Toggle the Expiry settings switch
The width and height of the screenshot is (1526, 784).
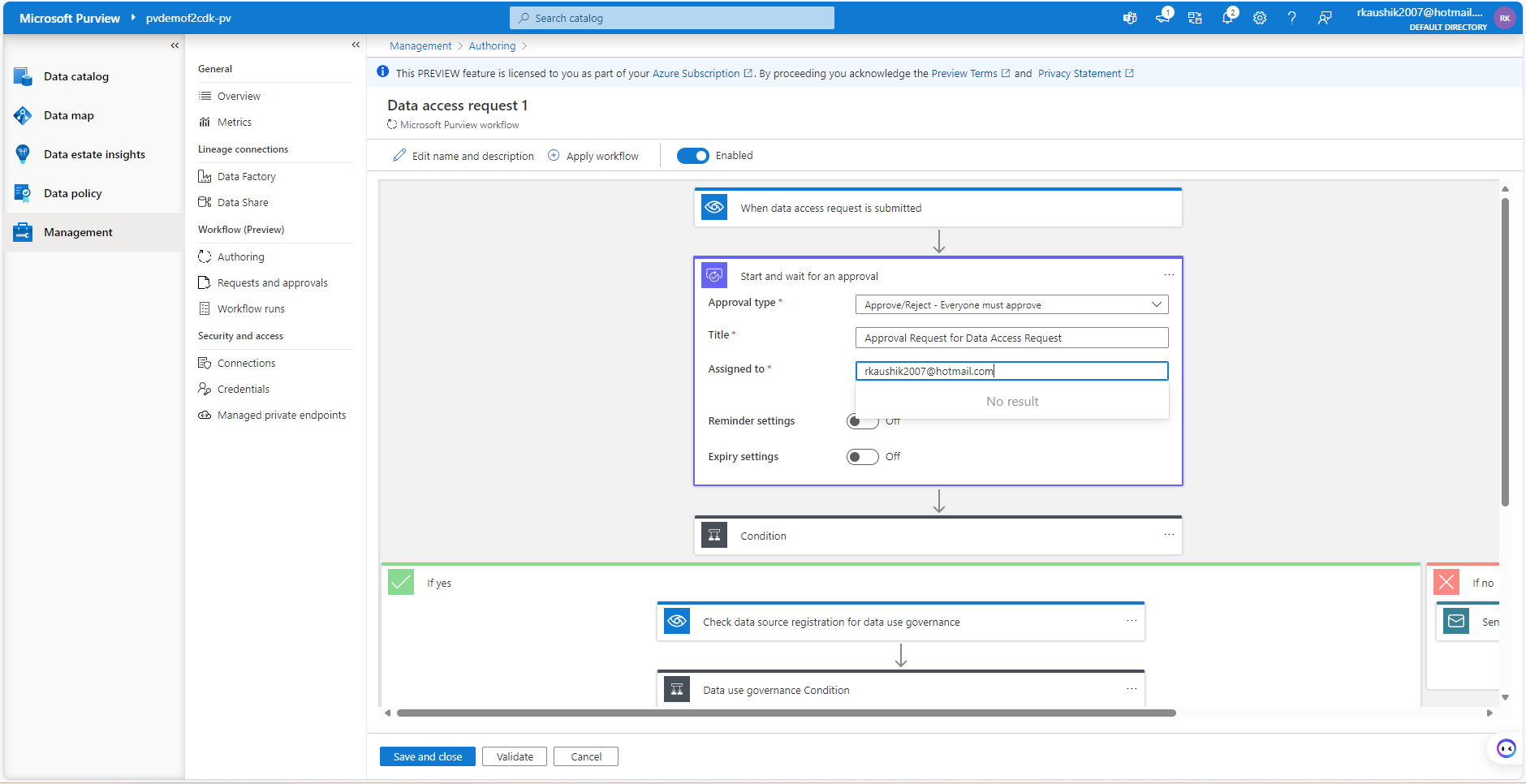coord(862,457)
